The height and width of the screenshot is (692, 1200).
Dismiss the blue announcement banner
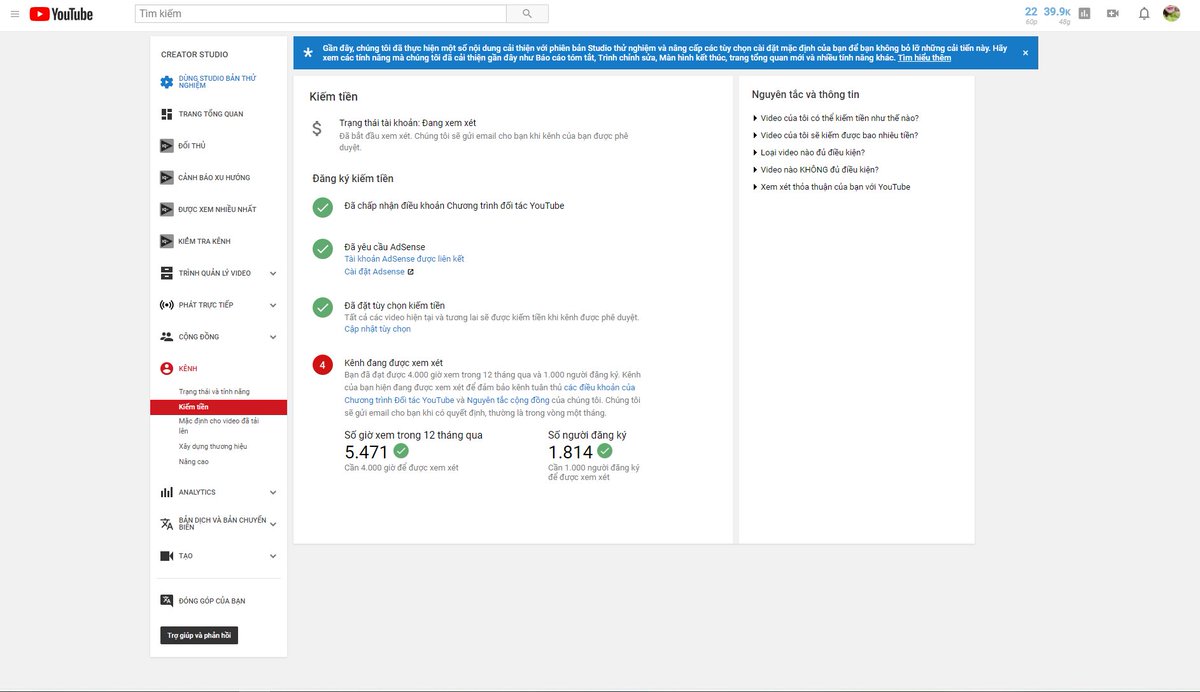[x=1025, y=53]
